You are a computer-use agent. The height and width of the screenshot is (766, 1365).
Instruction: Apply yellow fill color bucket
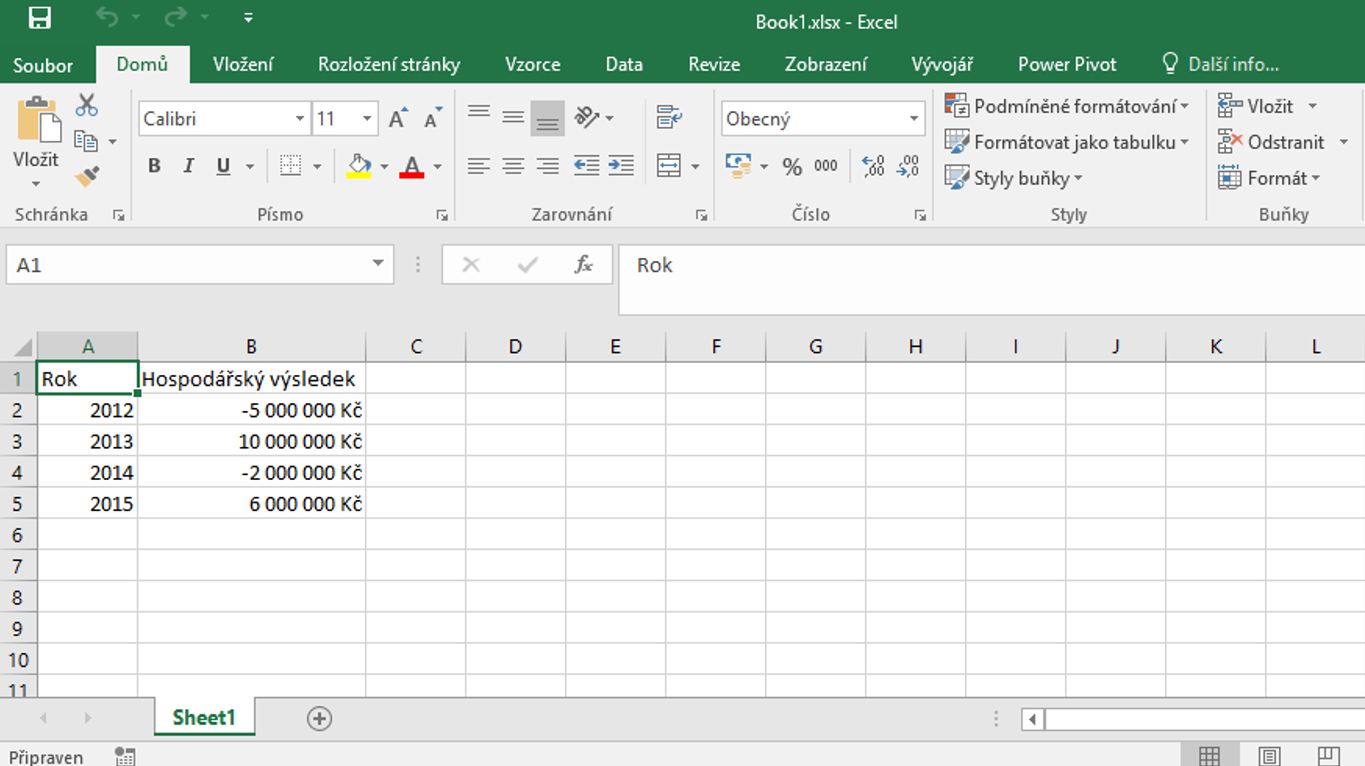(359, 166)
